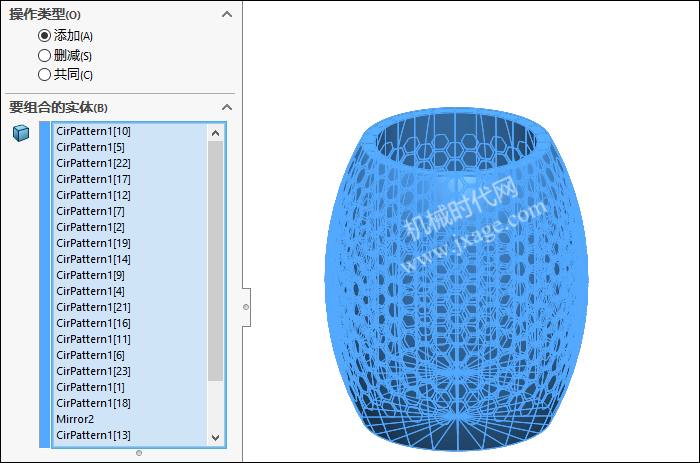Click the blue vase model in the viewport
Image resolution: width=700 pixels, height=463 pixels.
[457, 279]
